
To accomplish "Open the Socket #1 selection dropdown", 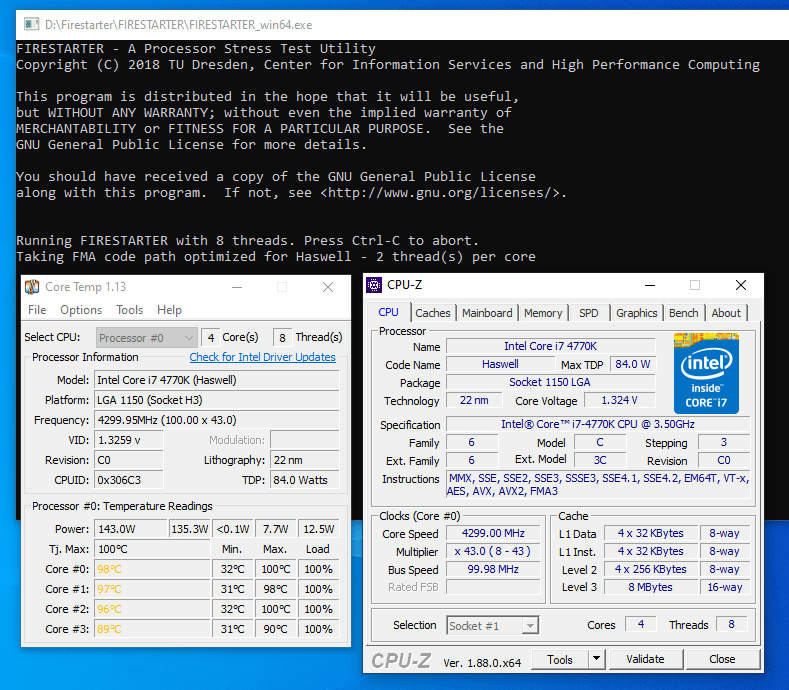I will tap(493, 626).
